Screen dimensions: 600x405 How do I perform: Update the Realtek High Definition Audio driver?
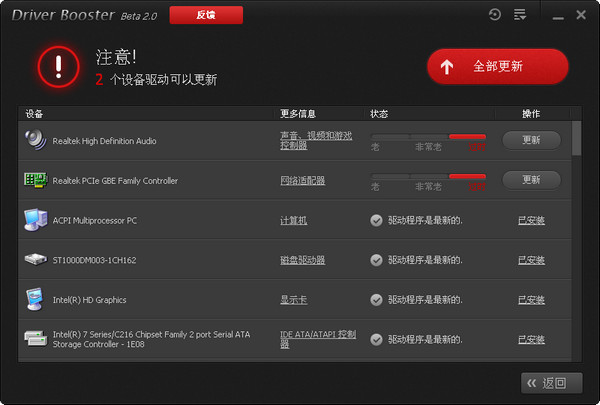pyautogui.click(x=531, y=140)
